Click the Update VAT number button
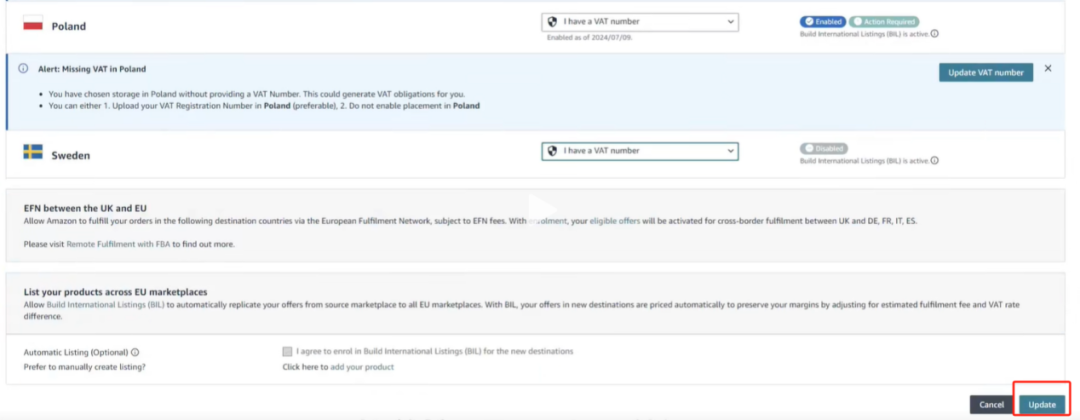Screen dimensions: 1080x420 (x=986, y=72)
